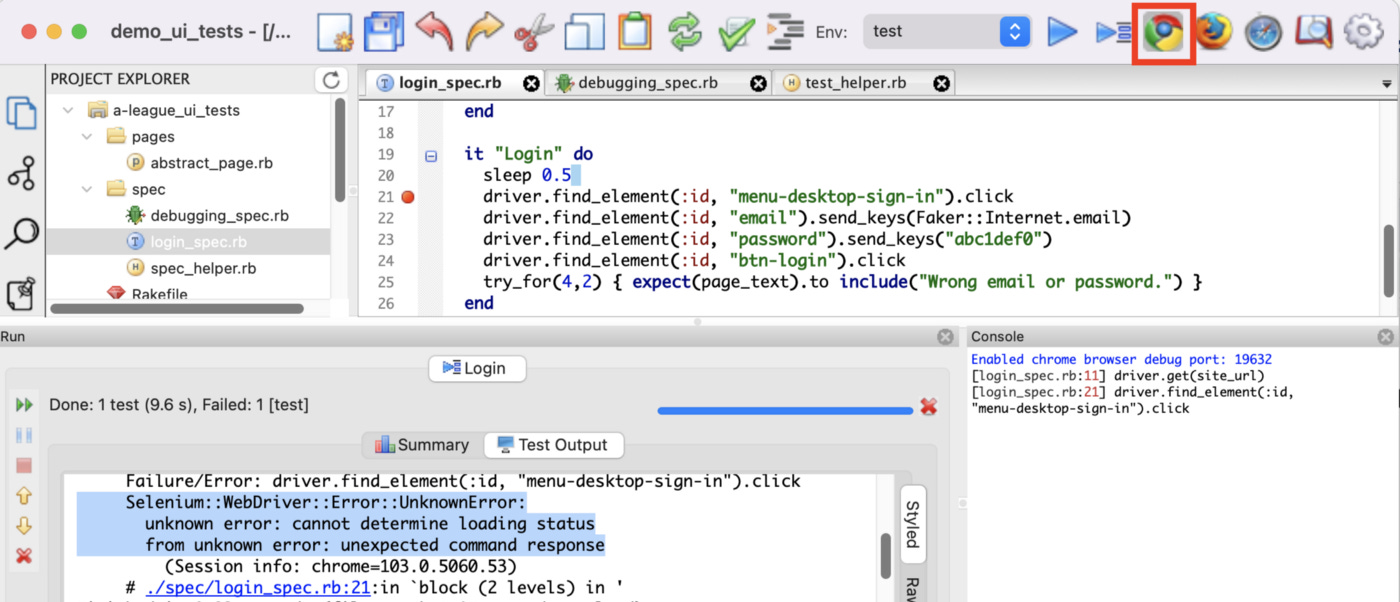This screenshot has width=1400, height=602.
Task: Click the indent lines format icon
Action: (785, 32)
